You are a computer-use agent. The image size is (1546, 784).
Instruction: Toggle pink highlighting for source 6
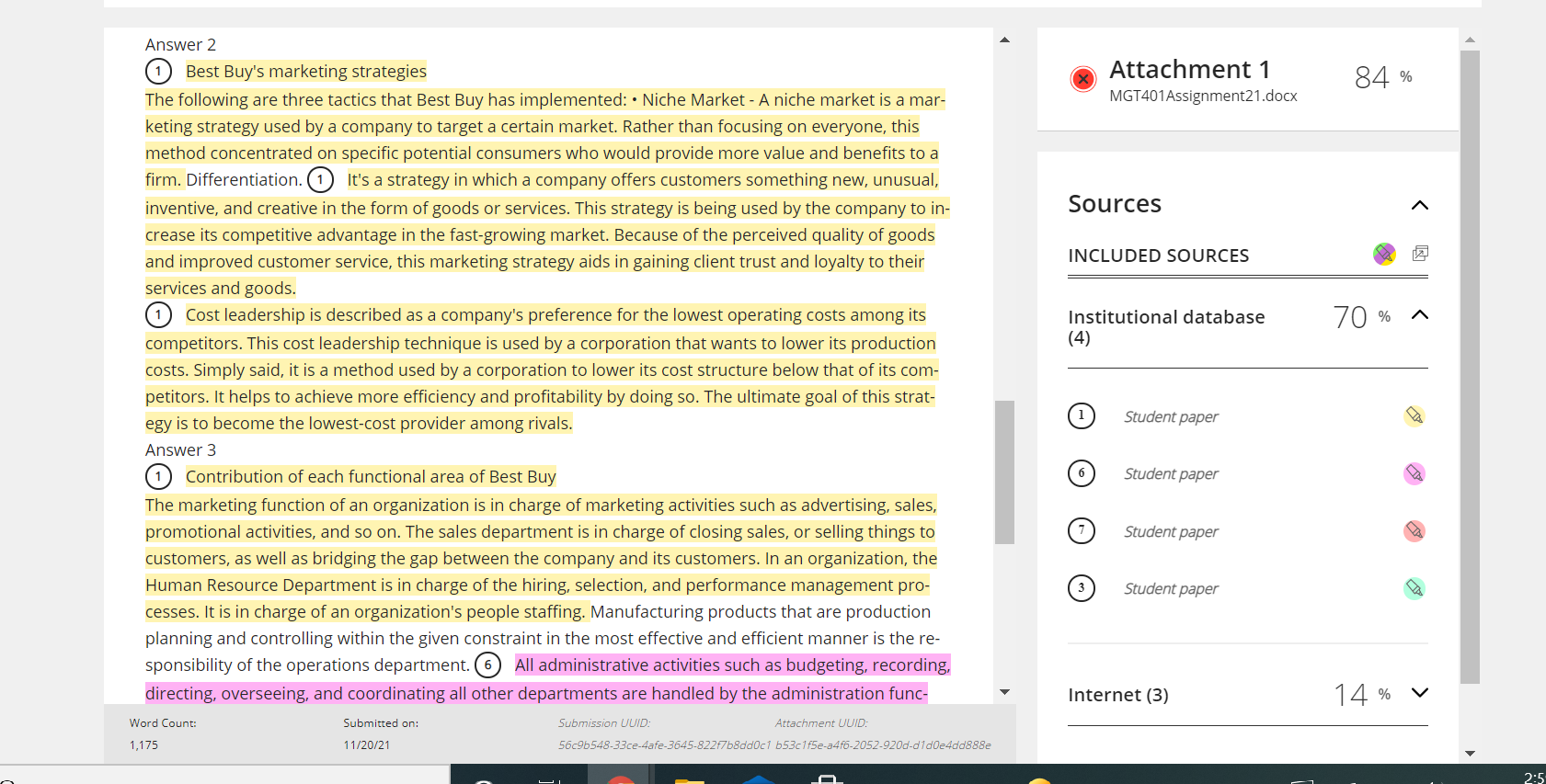[1414, 473]
